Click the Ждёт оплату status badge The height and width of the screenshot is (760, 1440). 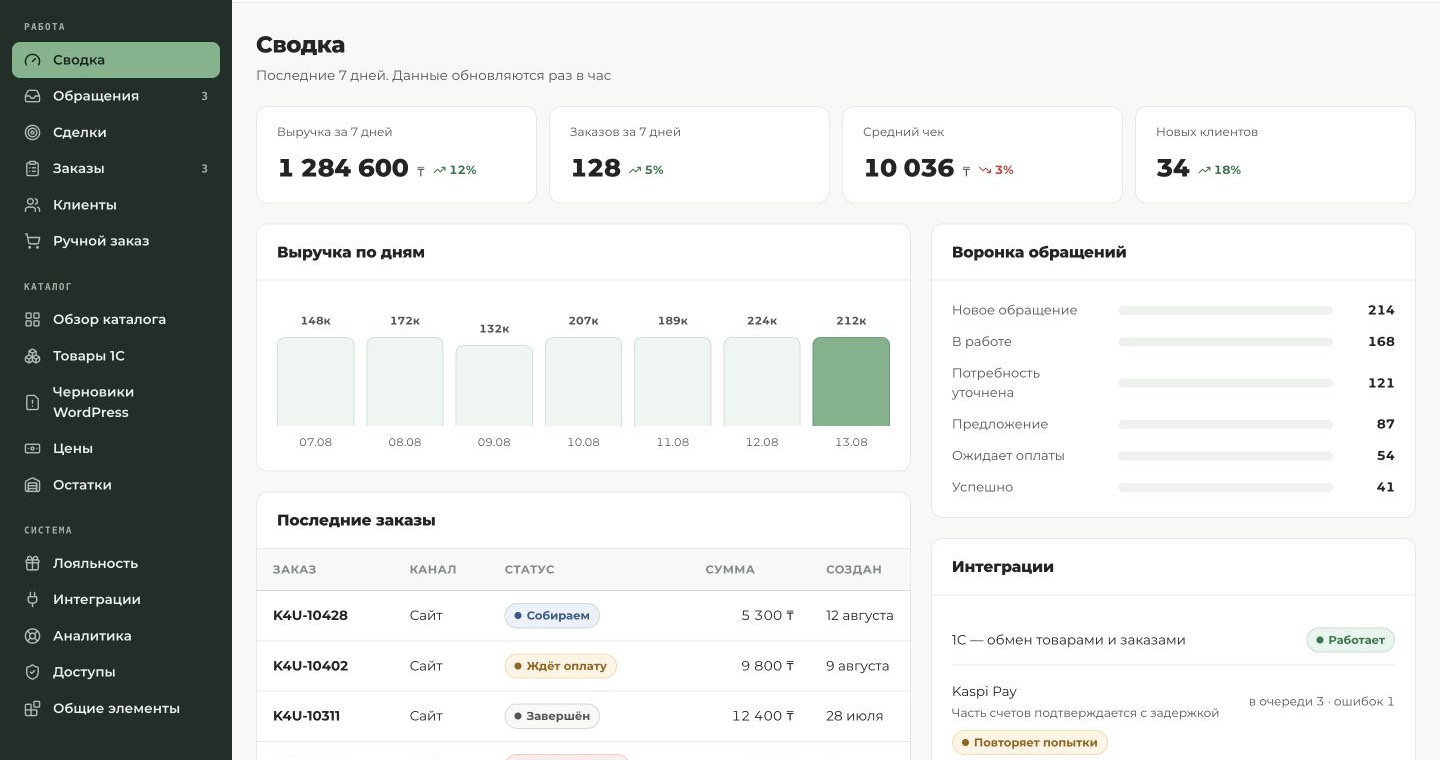coord(561,666)
